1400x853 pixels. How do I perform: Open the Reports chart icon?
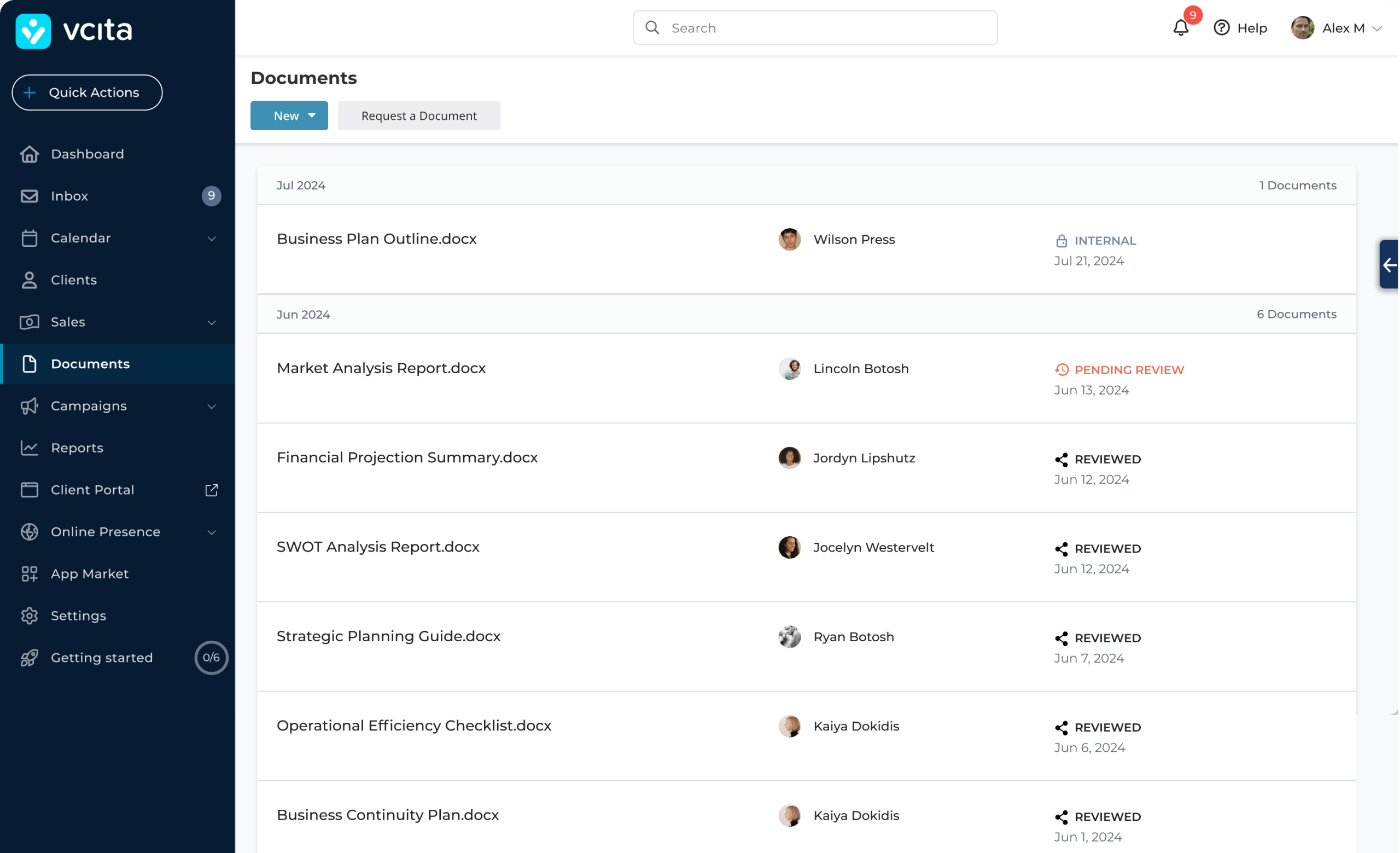[30, 447]
